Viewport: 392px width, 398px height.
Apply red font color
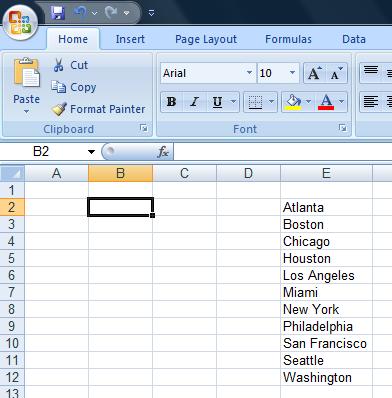326,102
